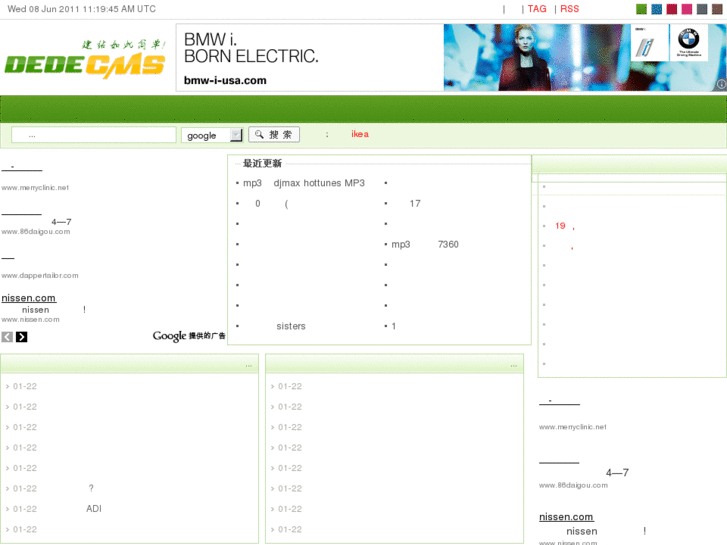Image resolution: width=727 pixels, height=545 pixels.
Task: Open the TAG link in top bar
Action: tap(536, 9)
